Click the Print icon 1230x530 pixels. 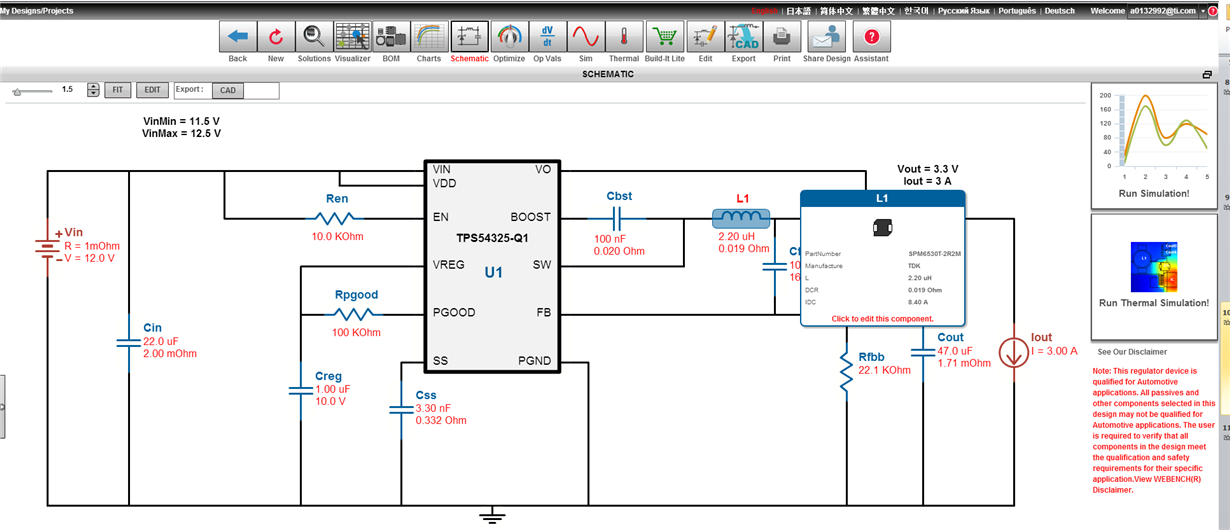pyautogui.click(x=782, y=37)
